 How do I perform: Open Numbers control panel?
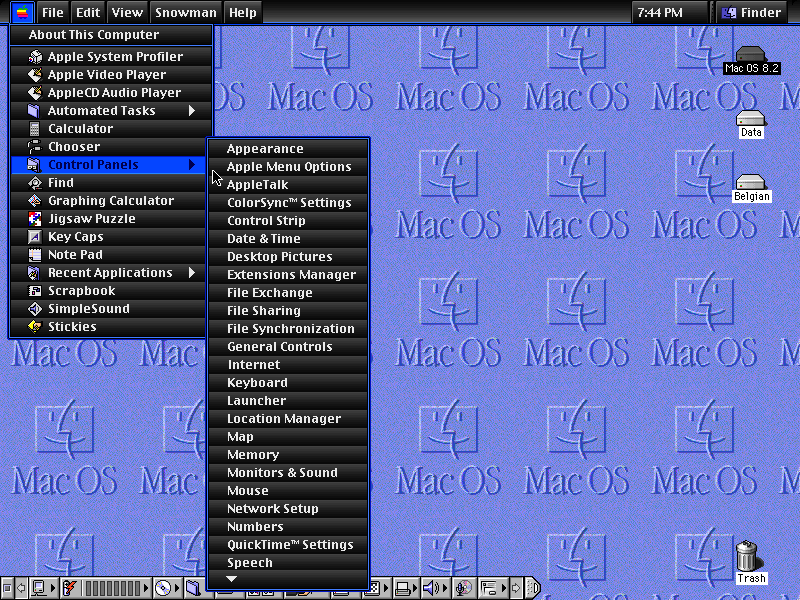pos(288,527)
